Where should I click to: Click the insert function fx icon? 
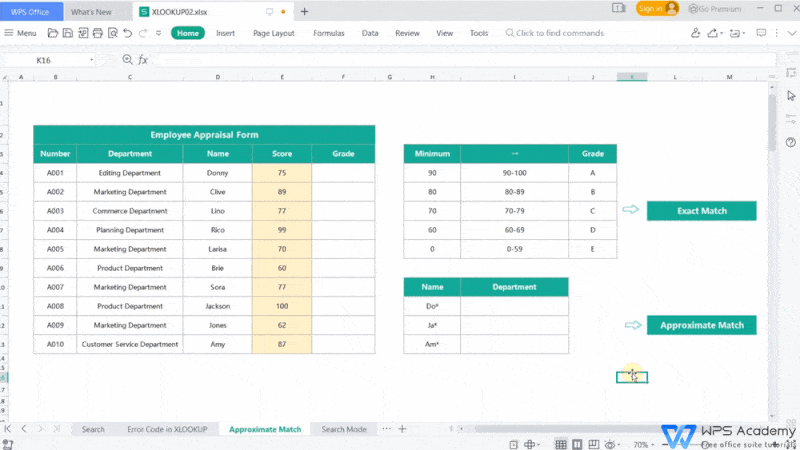(x=143, y=60)
